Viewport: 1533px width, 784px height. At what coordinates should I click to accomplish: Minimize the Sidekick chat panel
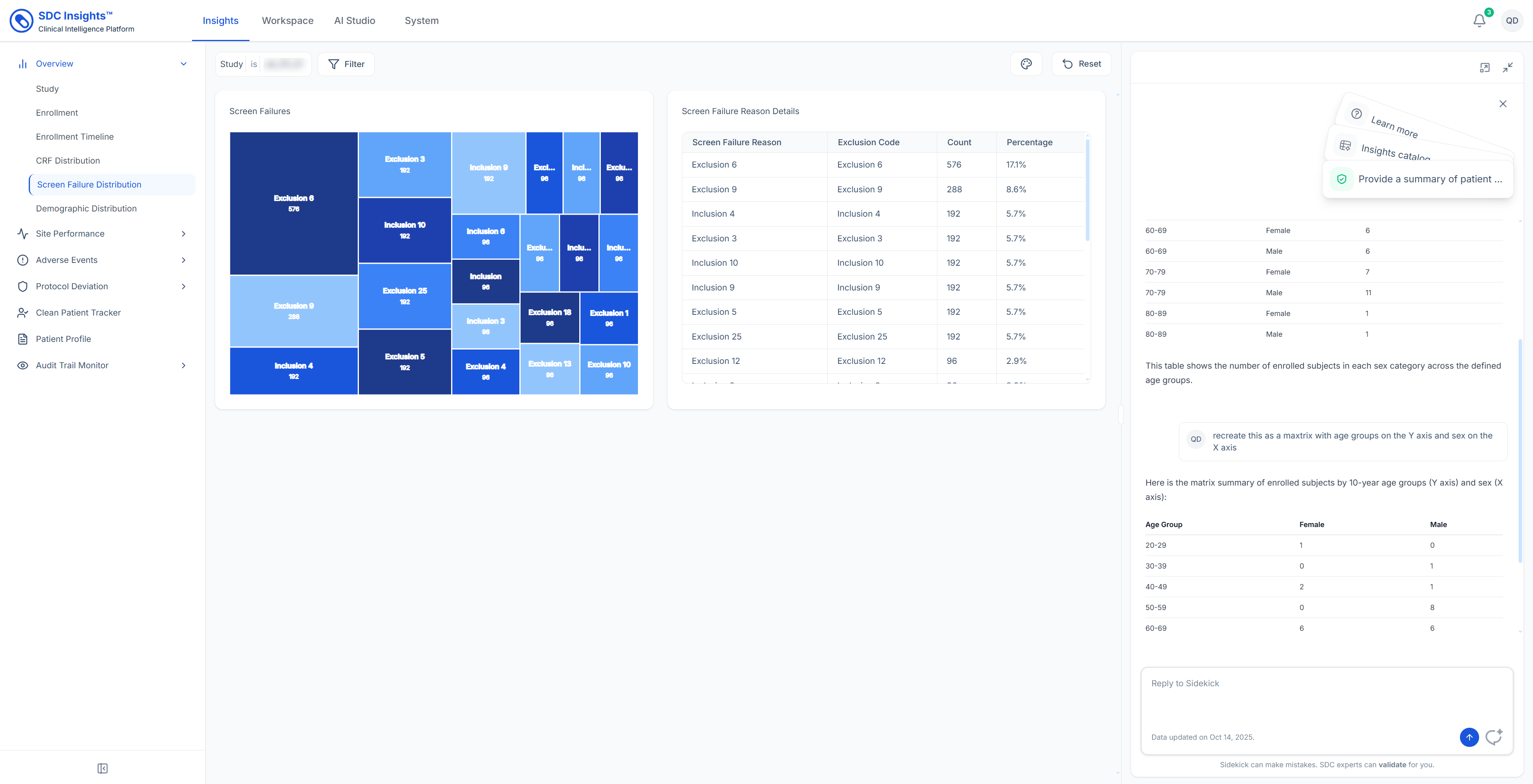[x=1507, y=68]
